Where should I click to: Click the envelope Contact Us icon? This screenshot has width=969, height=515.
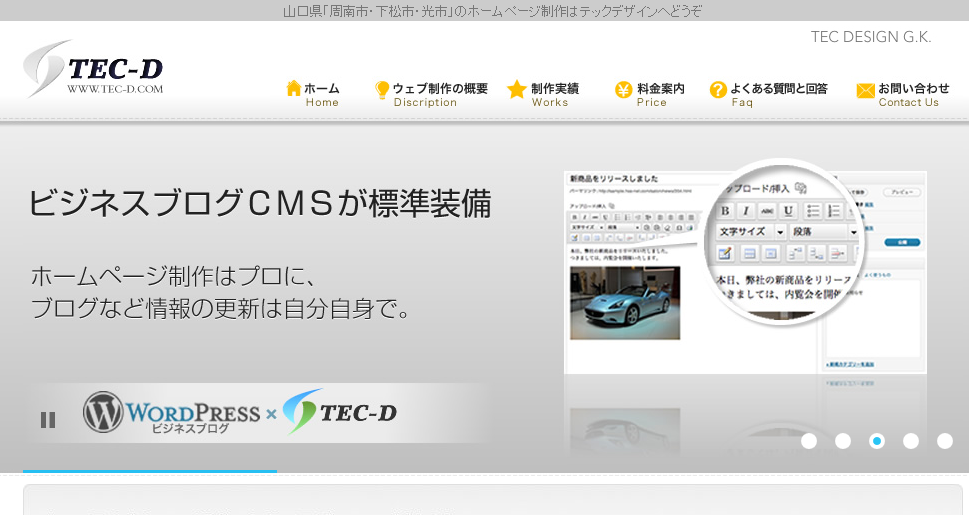(x=865, y=91)
